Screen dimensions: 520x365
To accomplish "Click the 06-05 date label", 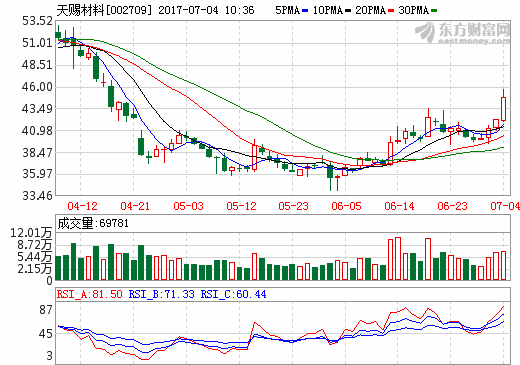I will tap(346, 206).
